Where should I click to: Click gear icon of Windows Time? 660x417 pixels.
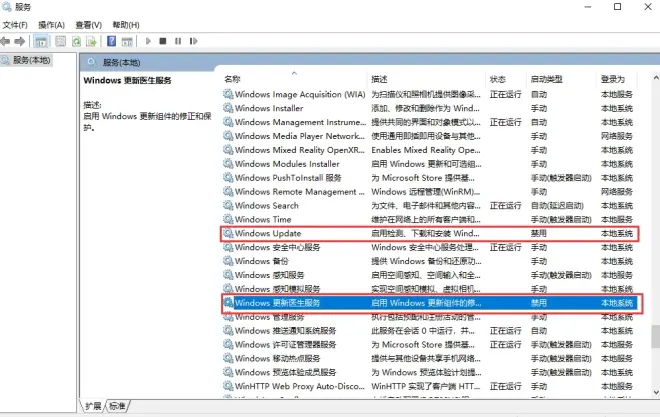[x=228, y=219]
